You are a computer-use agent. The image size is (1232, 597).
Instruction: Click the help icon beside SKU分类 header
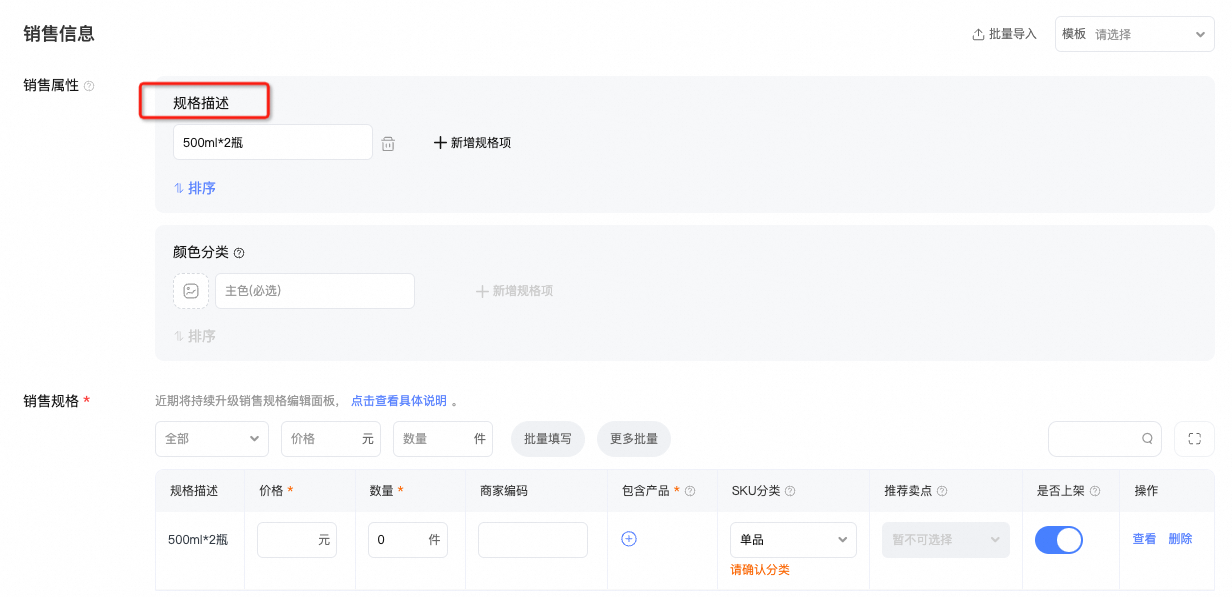coord(790,491)
